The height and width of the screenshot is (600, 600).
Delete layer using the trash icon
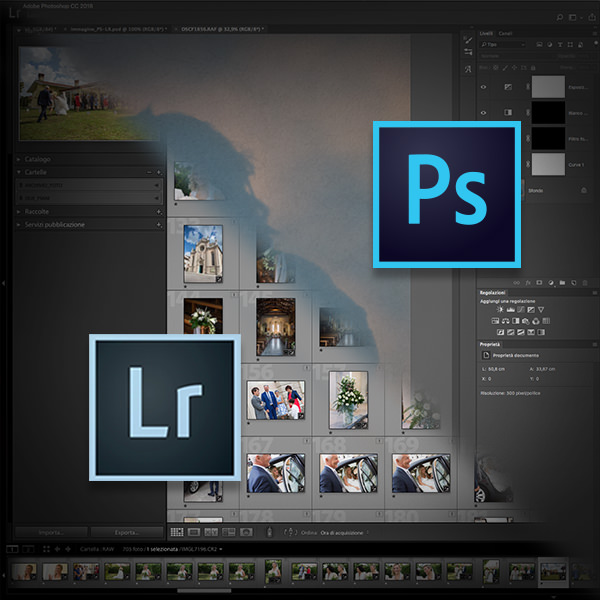[x=585, y=283]
